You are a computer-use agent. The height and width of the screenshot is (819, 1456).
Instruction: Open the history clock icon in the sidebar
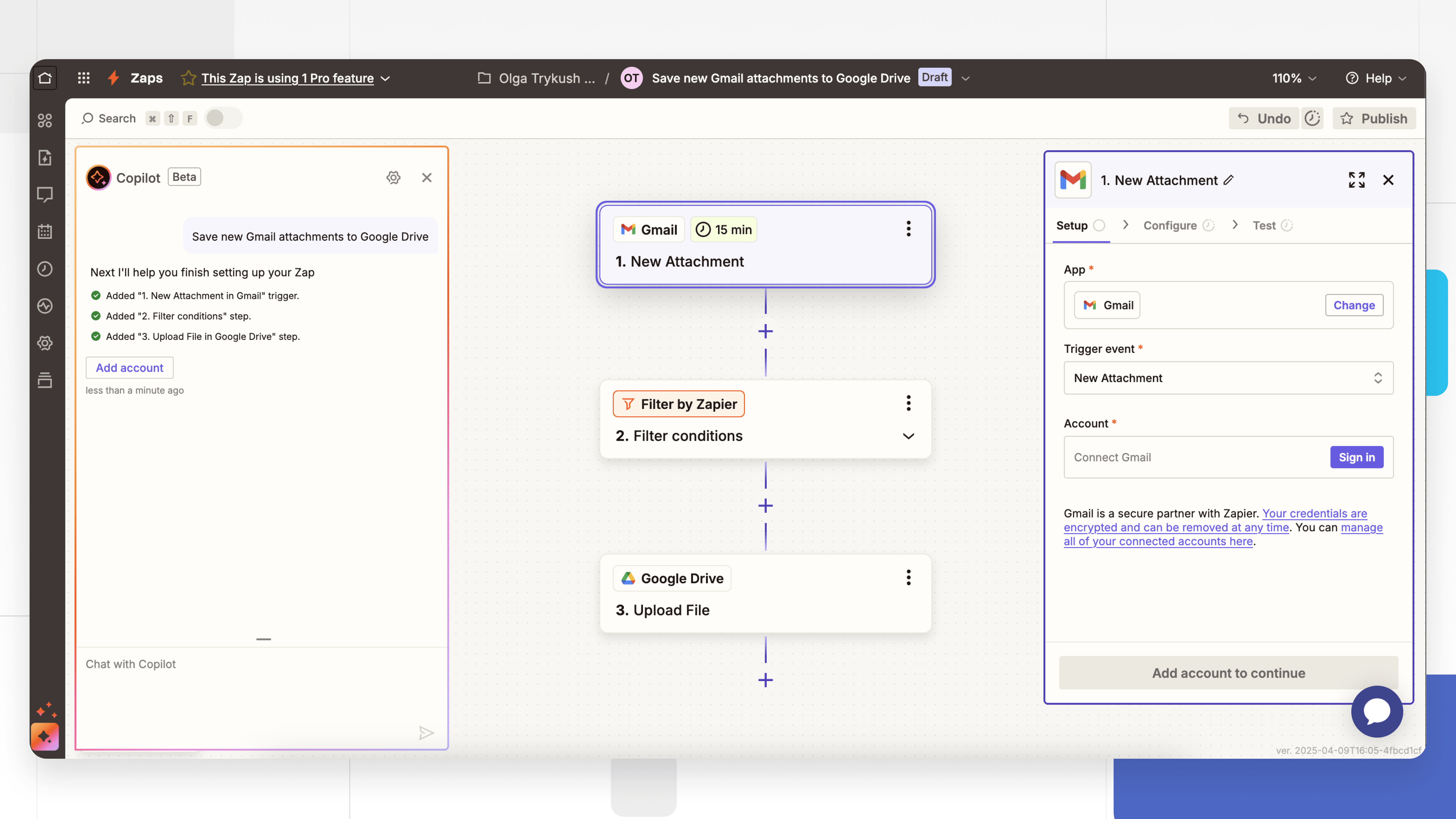tap(45, 269)
